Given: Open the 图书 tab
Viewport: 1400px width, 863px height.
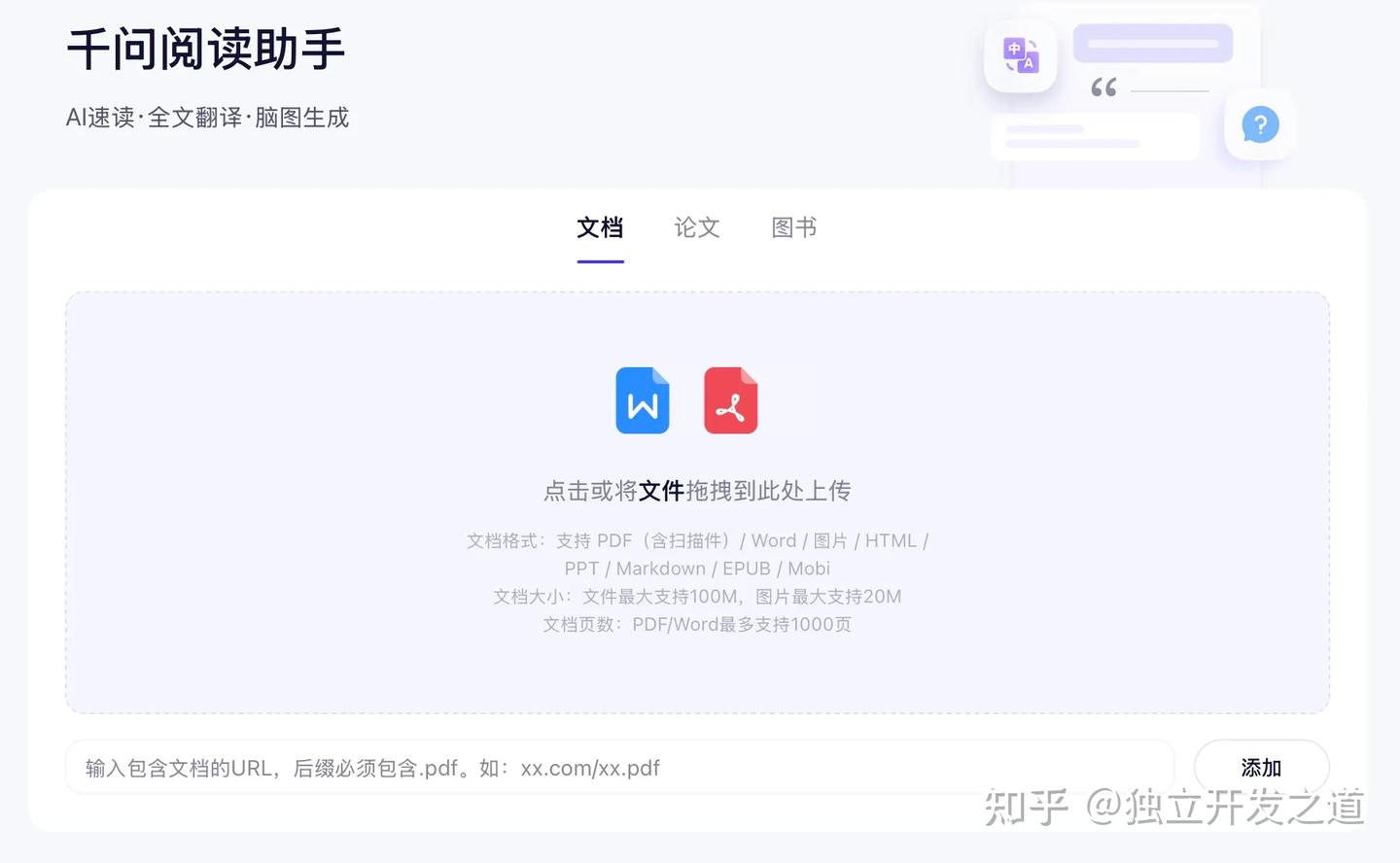Looking at the screenshot, I should coord(794,228).
